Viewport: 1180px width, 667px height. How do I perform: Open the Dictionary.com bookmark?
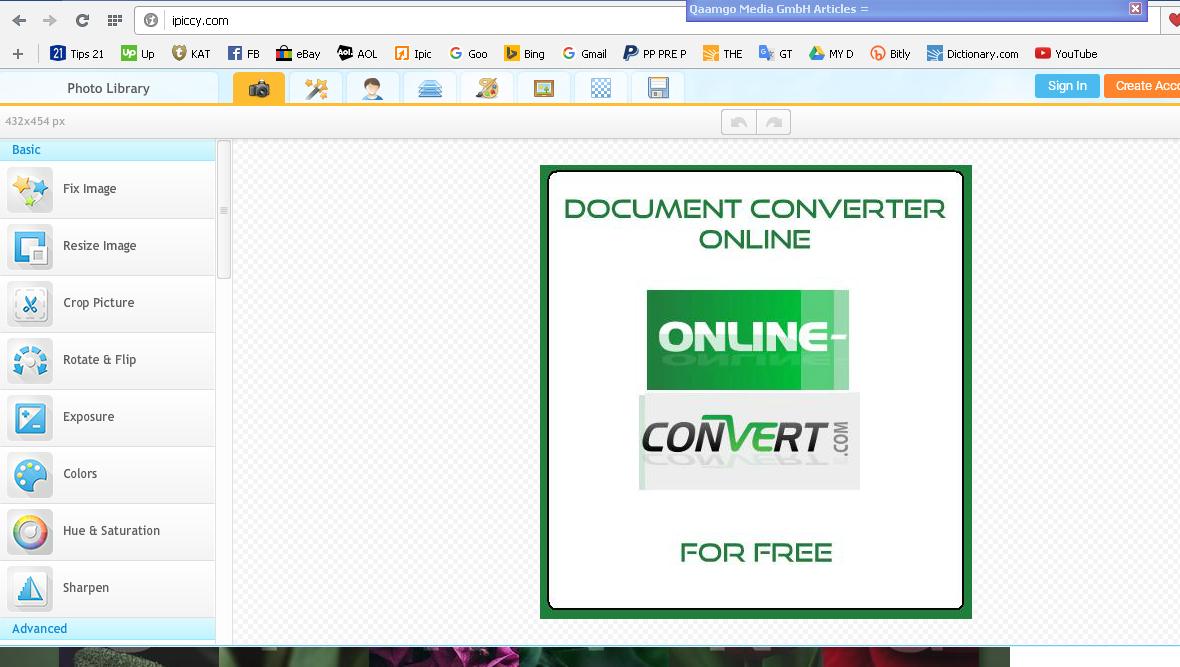[972, 53]
